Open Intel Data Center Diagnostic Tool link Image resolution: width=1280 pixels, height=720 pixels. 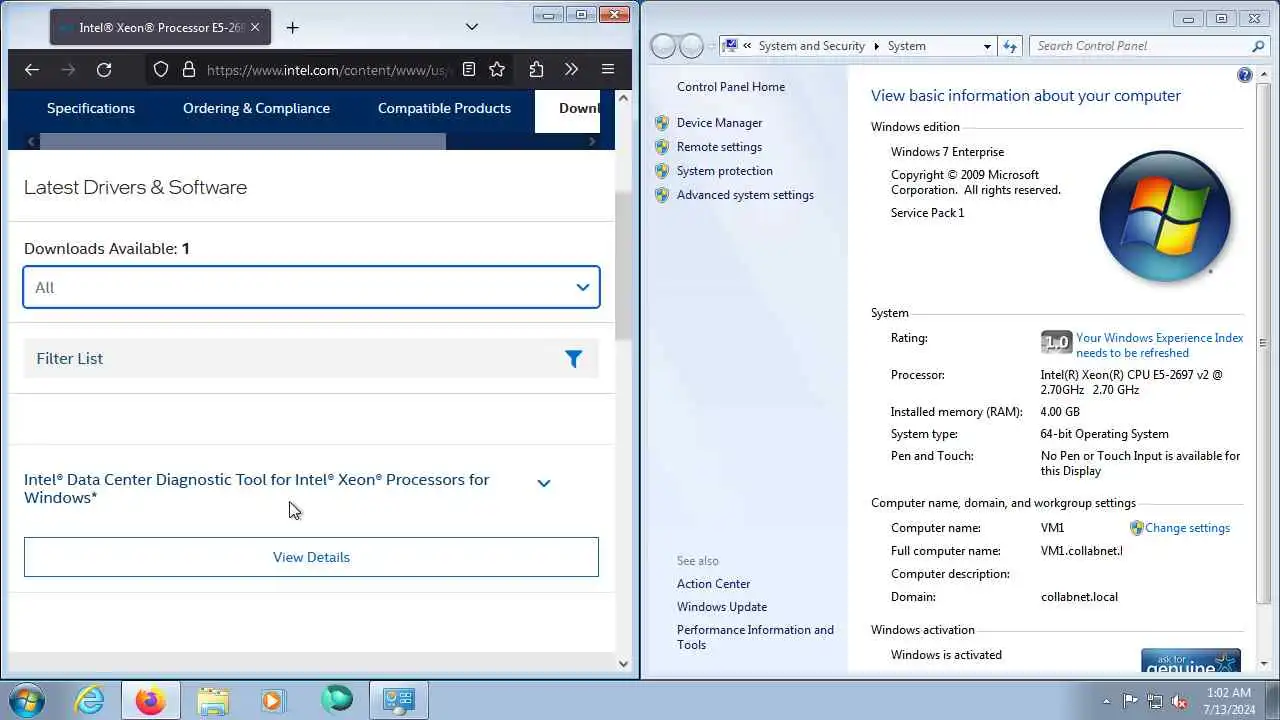[x=257, y=488]
